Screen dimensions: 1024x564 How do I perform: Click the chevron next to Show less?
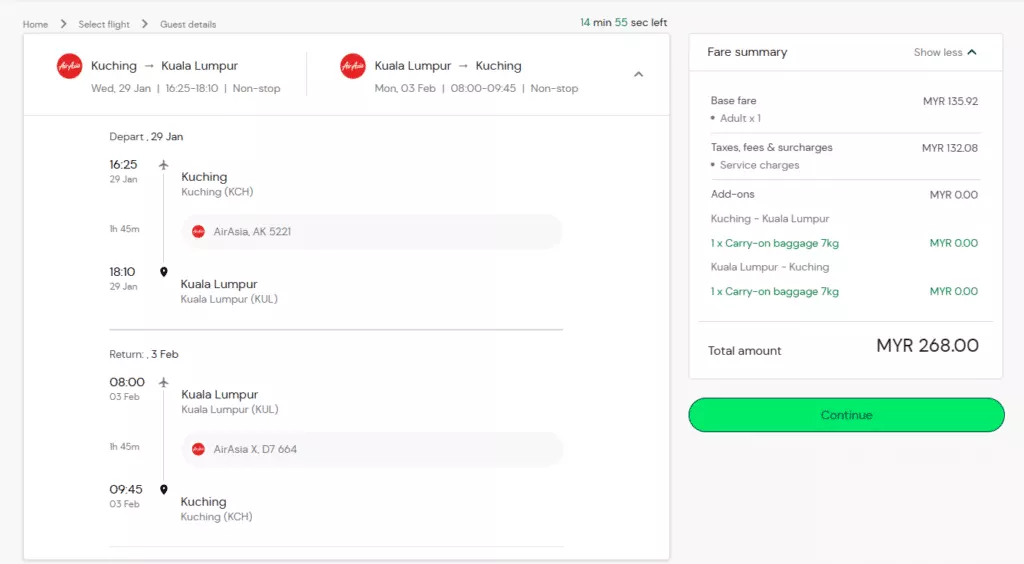pos(972,53)
